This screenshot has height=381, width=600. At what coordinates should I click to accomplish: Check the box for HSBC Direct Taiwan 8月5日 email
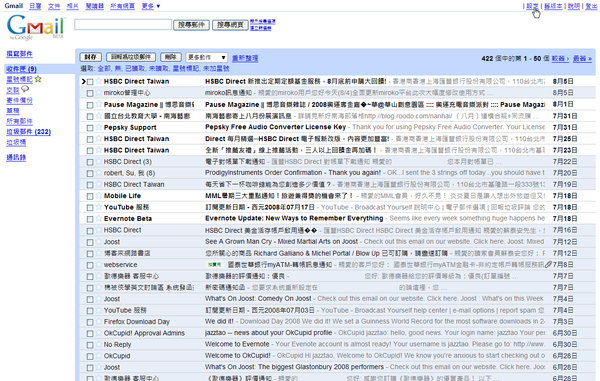coord(90,82)
